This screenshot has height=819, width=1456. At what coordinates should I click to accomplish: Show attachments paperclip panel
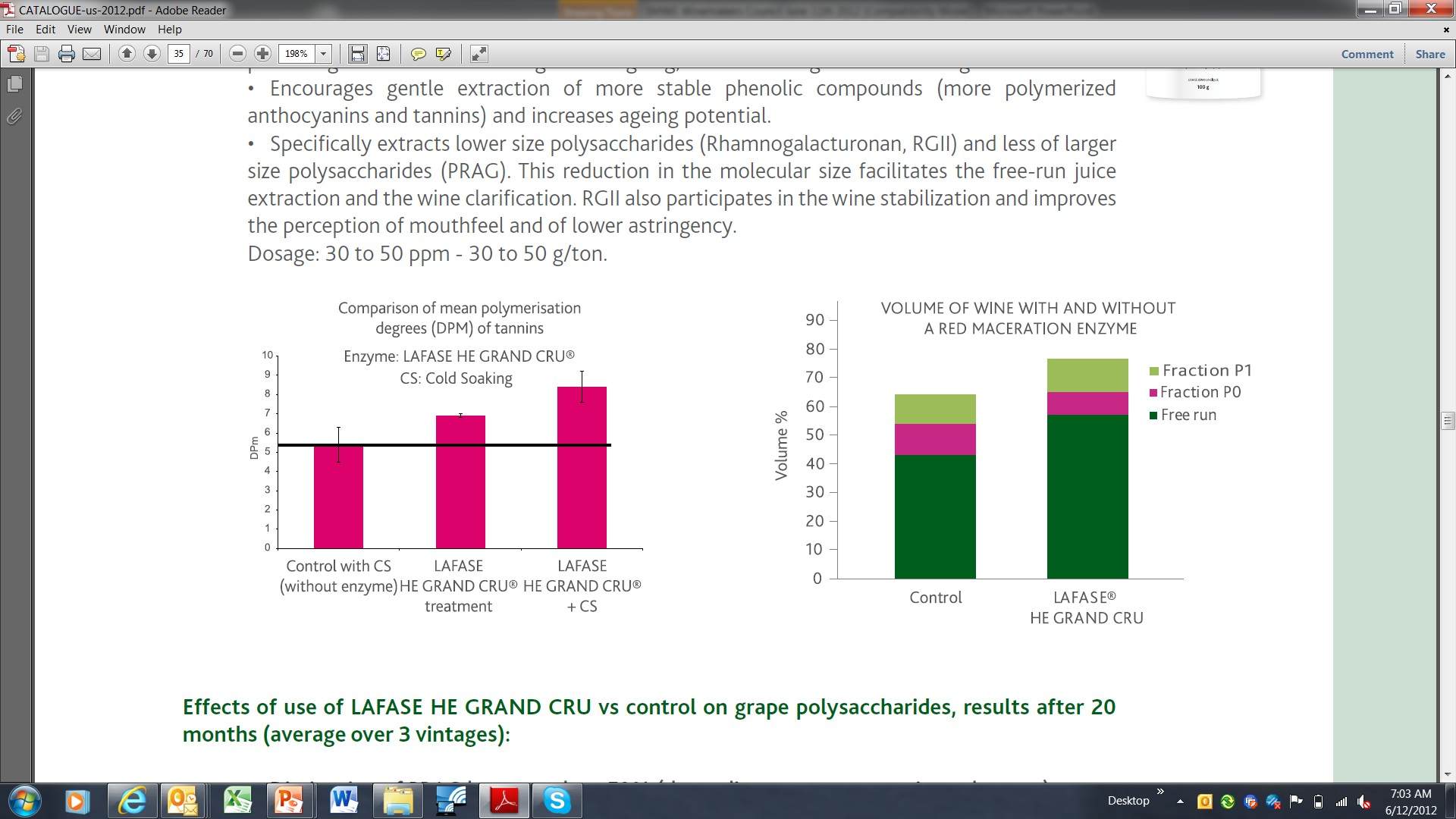14,116
